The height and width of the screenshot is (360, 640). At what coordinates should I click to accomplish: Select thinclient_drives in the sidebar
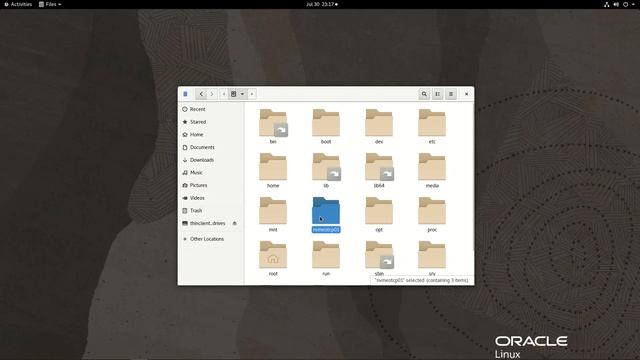[x=207, y=223]
